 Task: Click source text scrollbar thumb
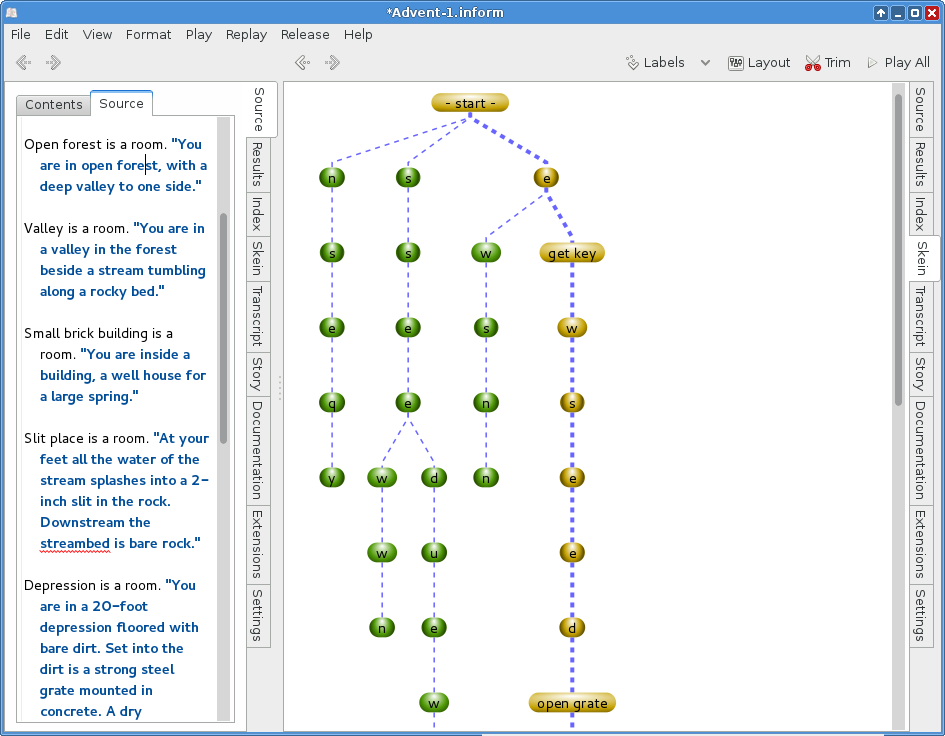[224, 329]
